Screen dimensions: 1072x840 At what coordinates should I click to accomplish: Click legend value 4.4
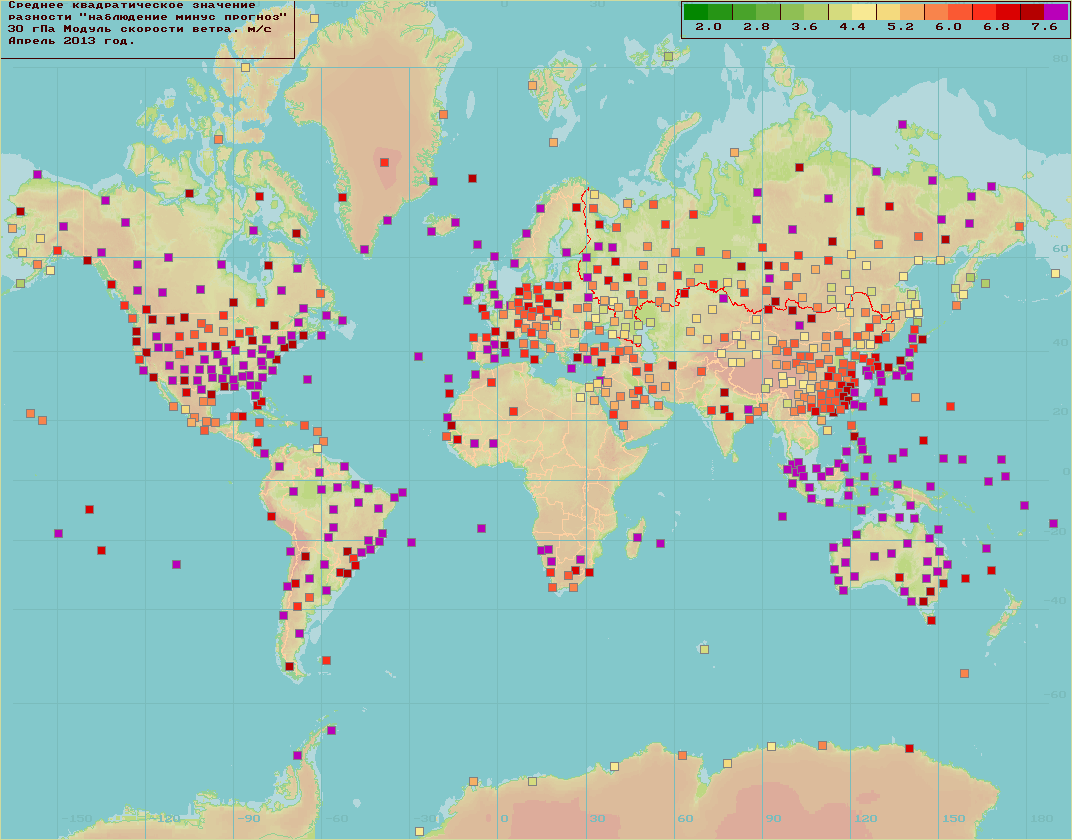click(x=852, y=27)
